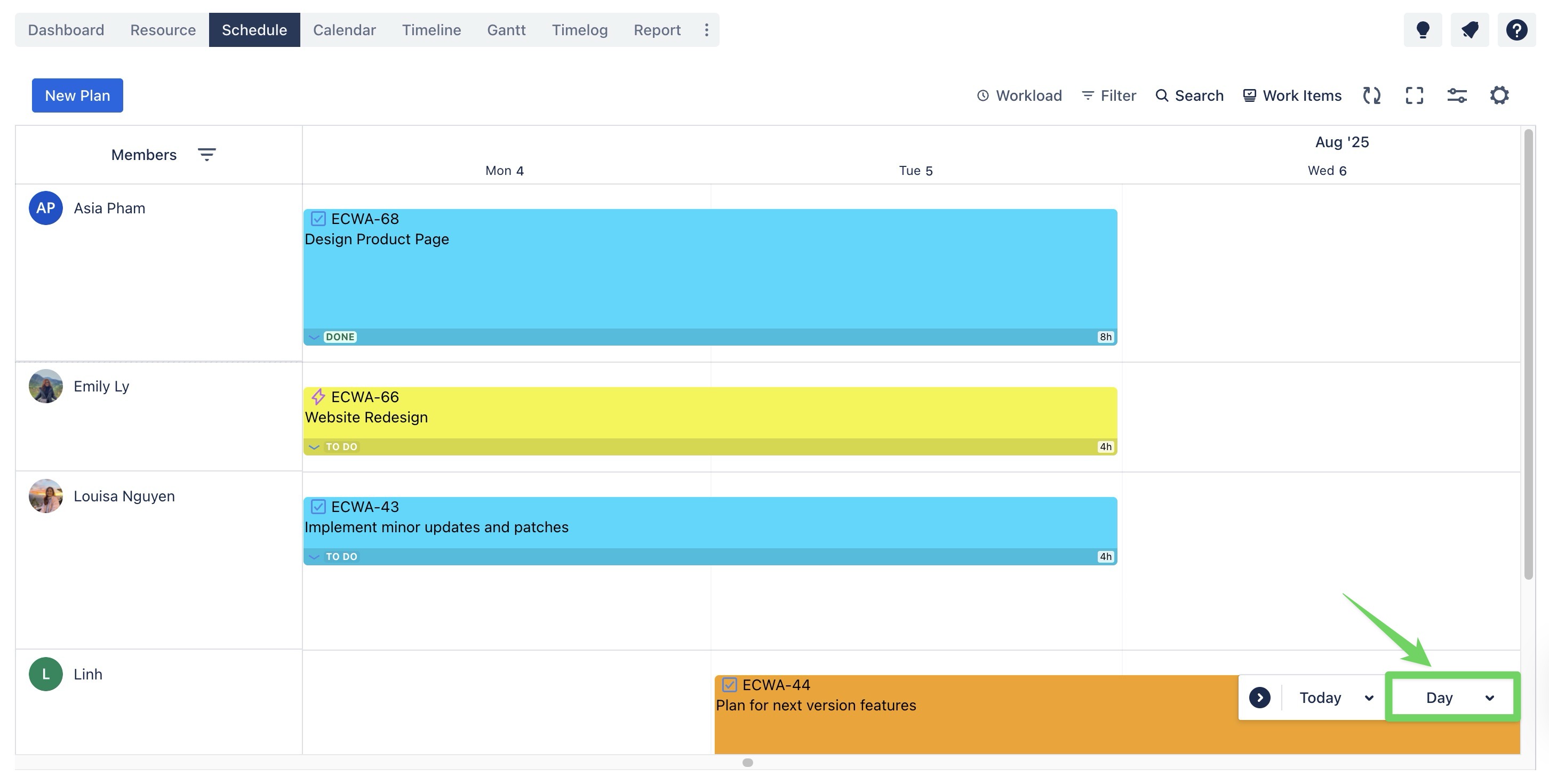Click the round next arrow button
Viewport: 1549px width, 784px height.
point(1259,698)
